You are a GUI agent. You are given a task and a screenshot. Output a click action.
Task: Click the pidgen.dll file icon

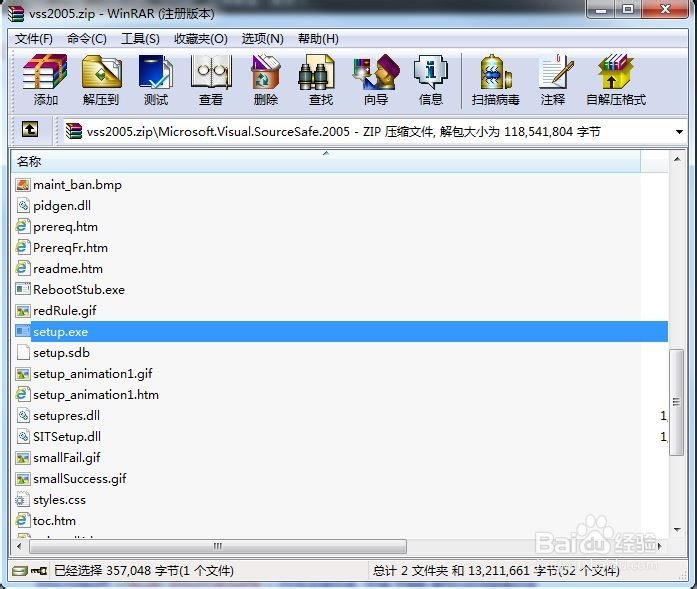point(23,205)
